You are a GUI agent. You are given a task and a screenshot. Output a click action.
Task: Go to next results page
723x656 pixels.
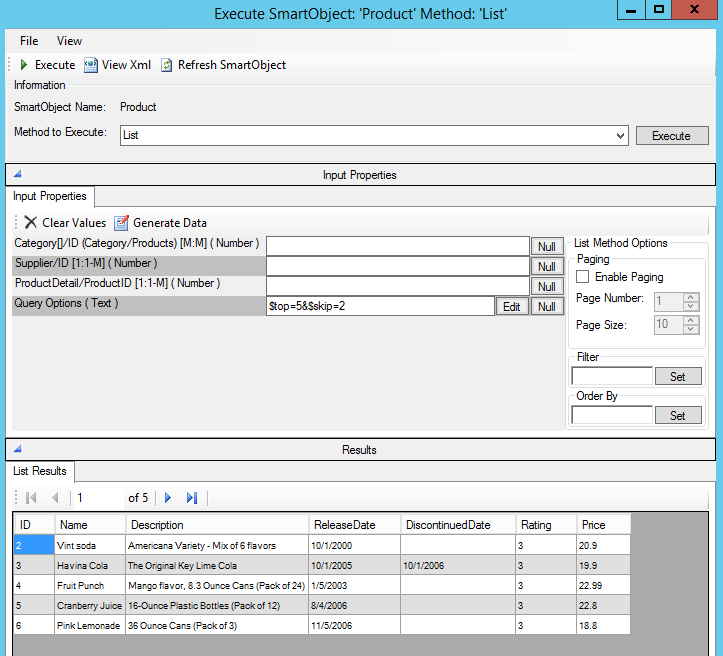click(168, 497)
